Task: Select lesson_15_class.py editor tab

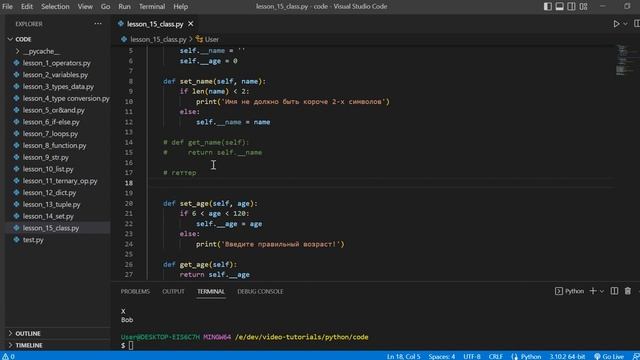Action: coord(155,24)
